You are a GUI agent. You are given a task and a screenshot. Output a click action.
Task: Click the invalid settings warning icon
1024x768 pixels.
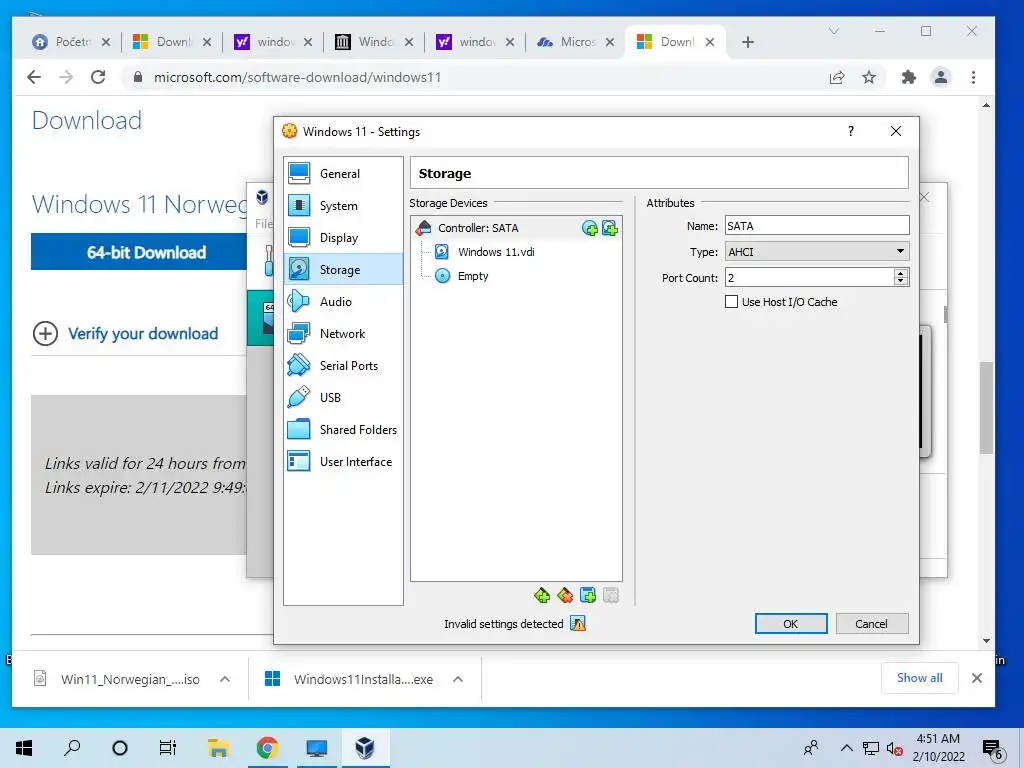[578, 624]
